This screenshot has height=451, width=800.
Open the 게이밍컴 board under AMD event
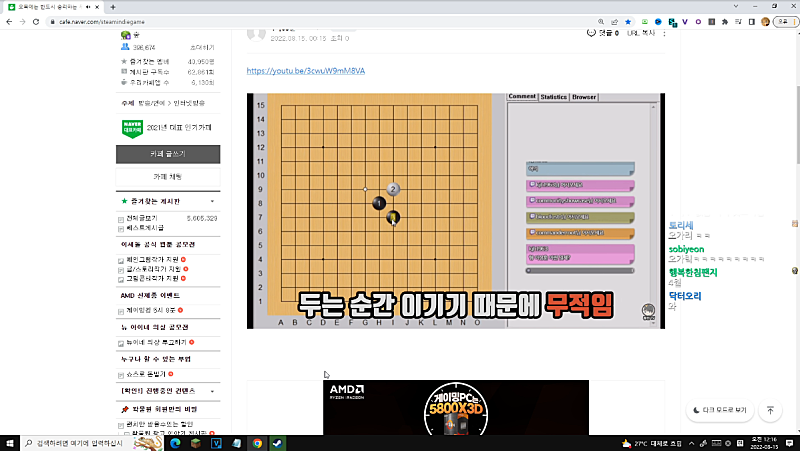151,310
